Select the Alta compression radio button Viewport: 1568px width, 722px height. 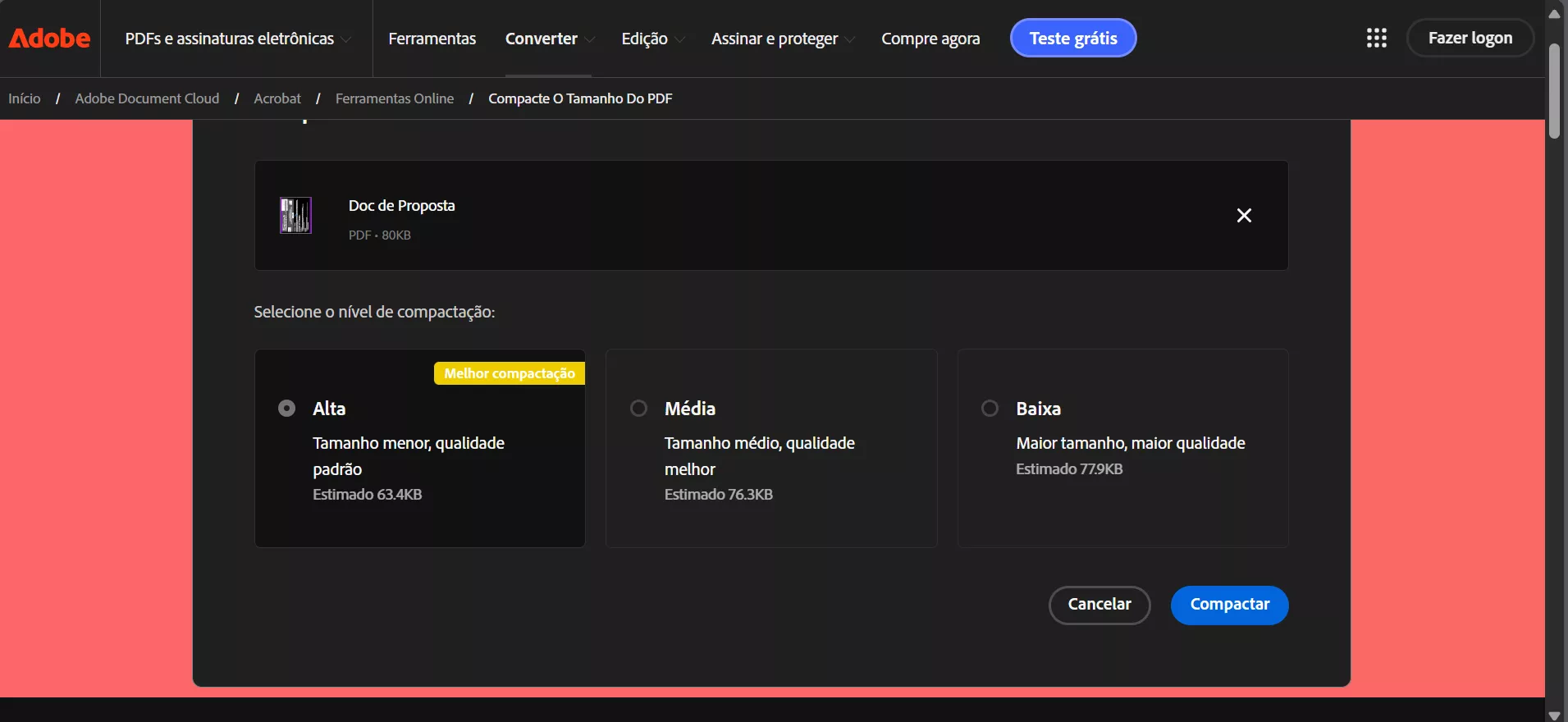[x=286, y=408]
